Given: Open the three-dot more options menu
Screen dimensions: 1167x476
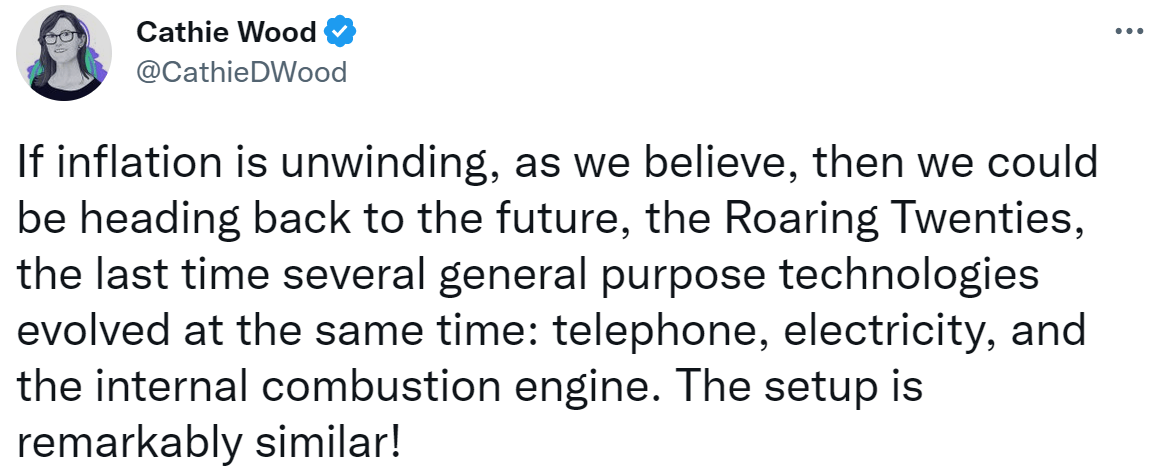Looking at the screenshot, I should tap(1129, 32).
